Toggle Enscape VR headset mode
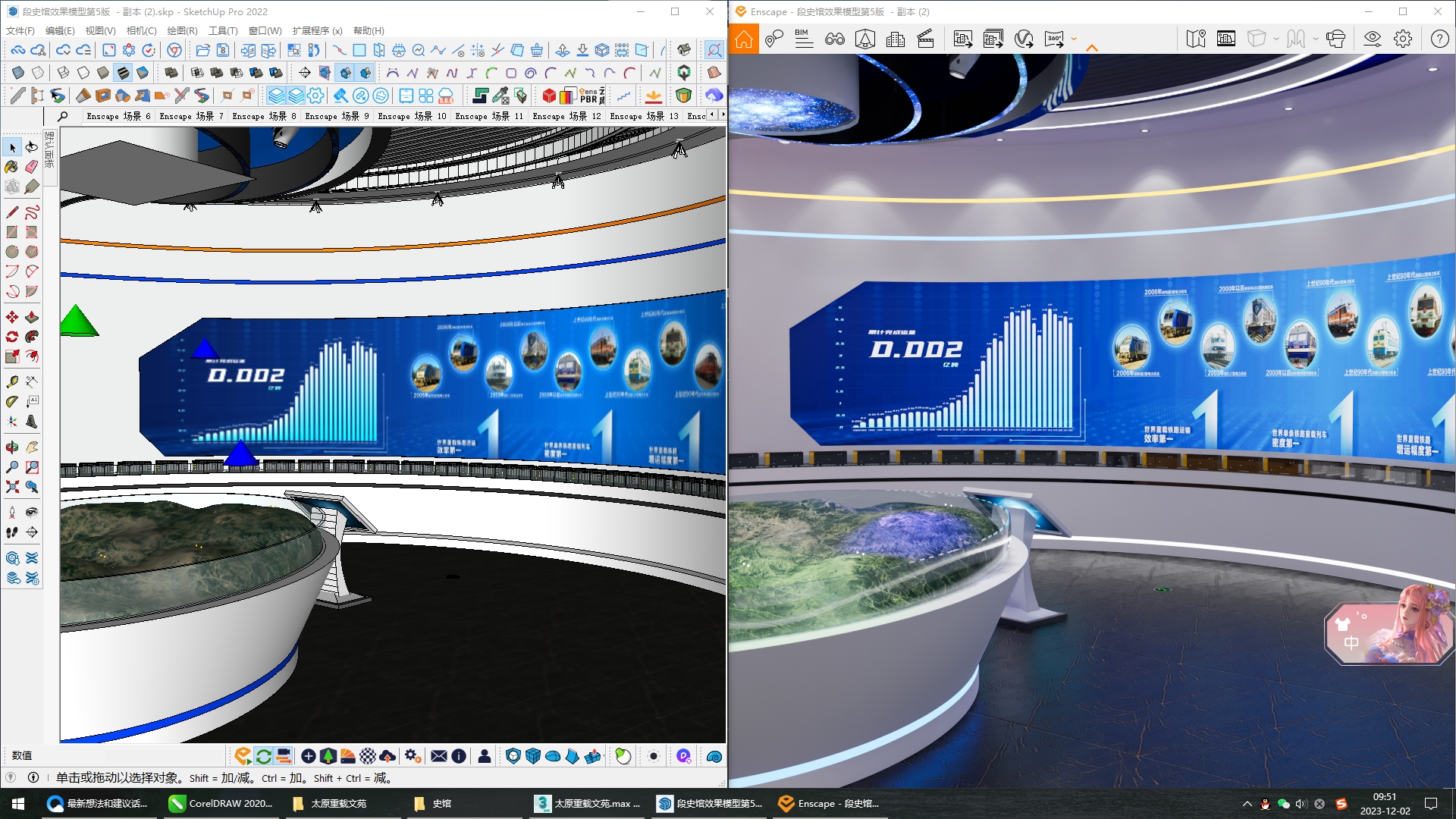The image size is (1456, 819). (x=1335, y=39)
